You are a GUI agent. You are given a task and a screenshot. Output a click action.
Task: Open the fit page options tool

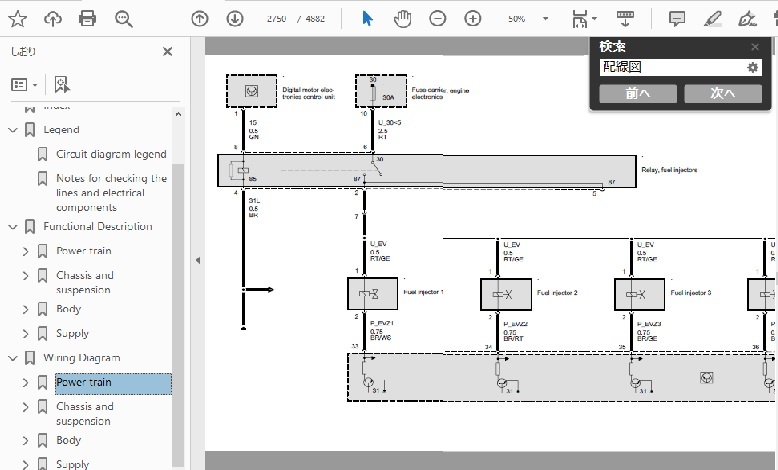(584, 19)
